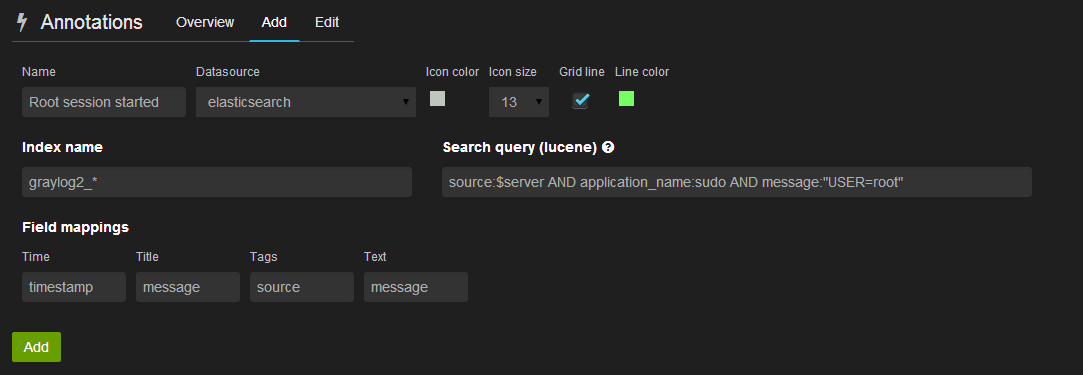Click the 'Name' field label

tap(39, 72)
